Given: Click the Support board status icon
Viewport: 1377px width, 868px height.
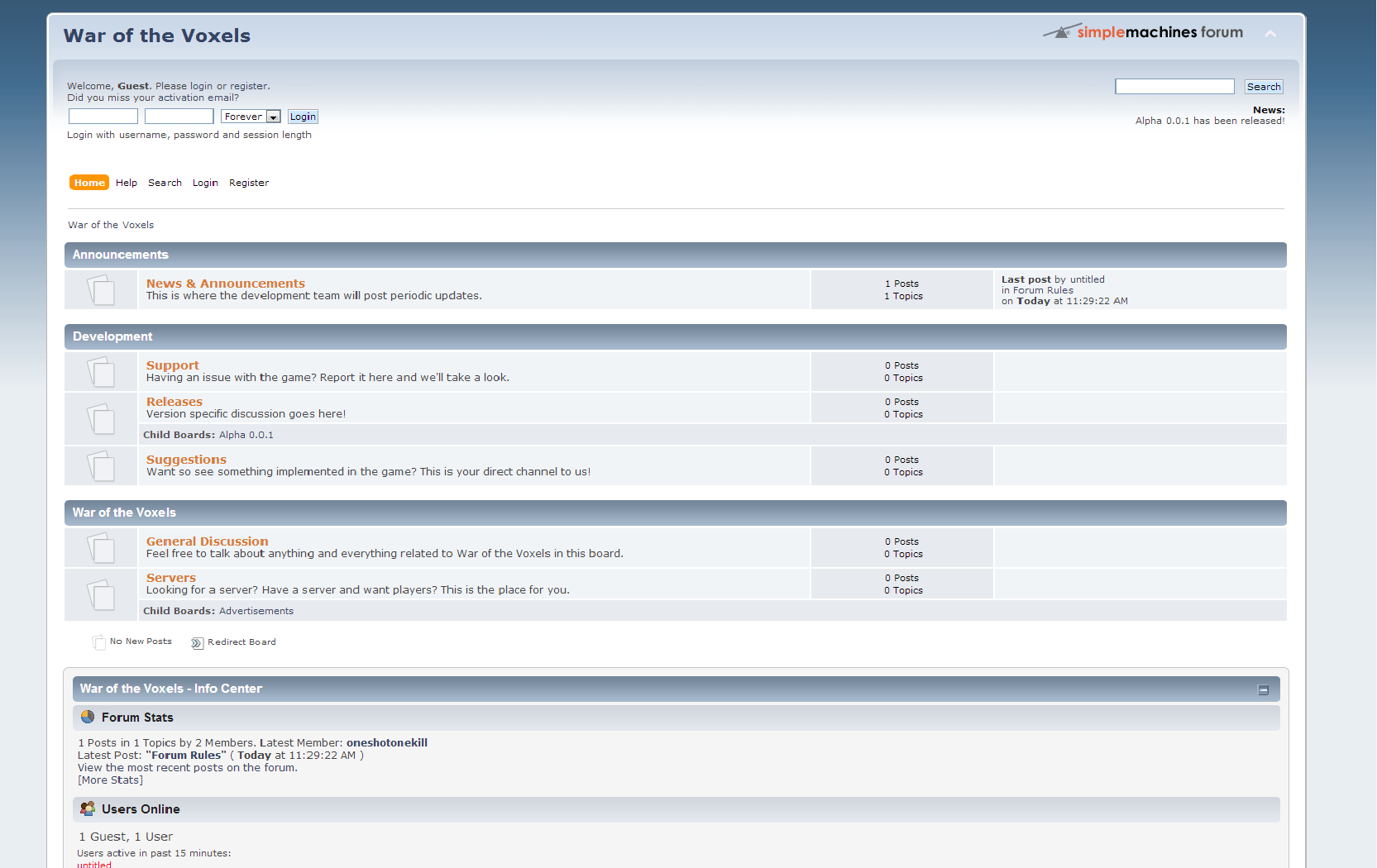Looking at the screenshot, I should 101,371.
